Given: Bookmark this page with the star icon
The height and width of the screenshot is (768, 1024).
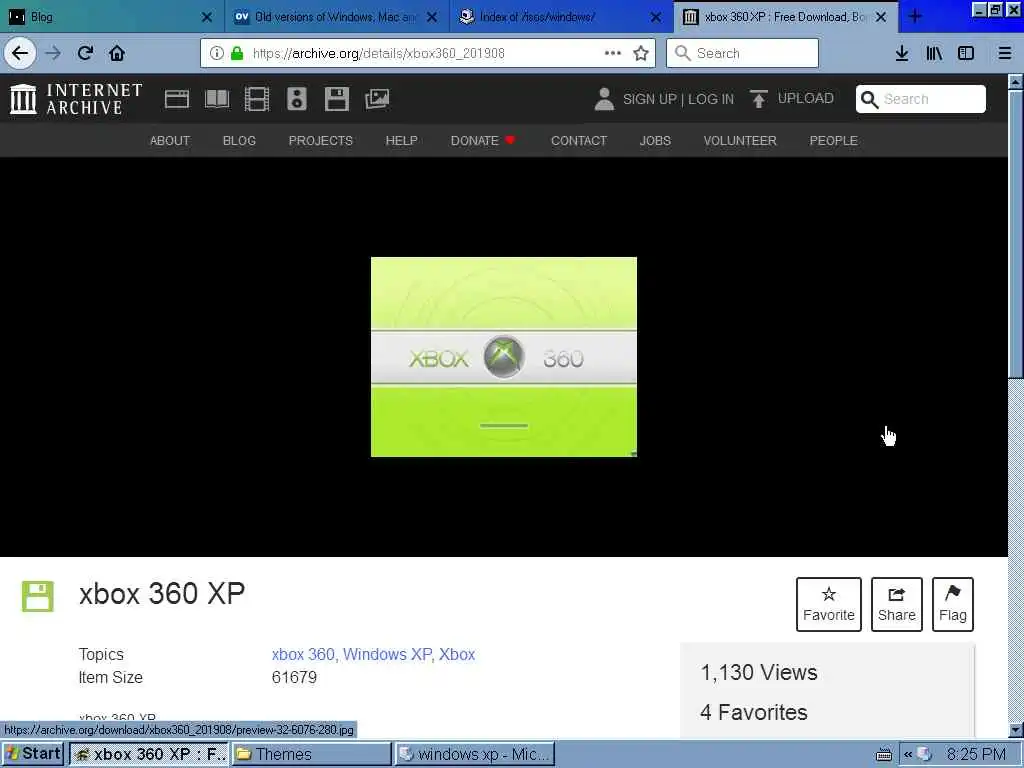Looking at the screenshot, I should [x=641, y=53].
